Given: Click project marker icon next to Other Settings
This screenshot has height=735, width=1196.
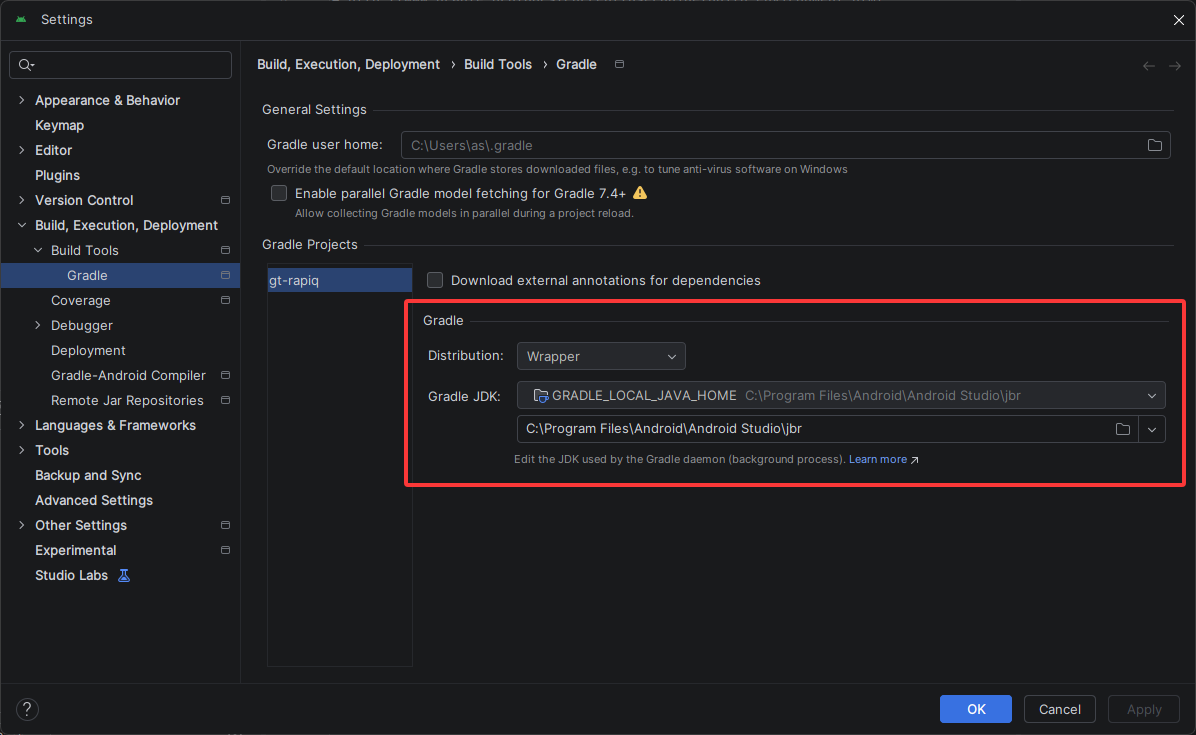Looking at the screenshot, I should pyautogui.click(x=225, y=525).
